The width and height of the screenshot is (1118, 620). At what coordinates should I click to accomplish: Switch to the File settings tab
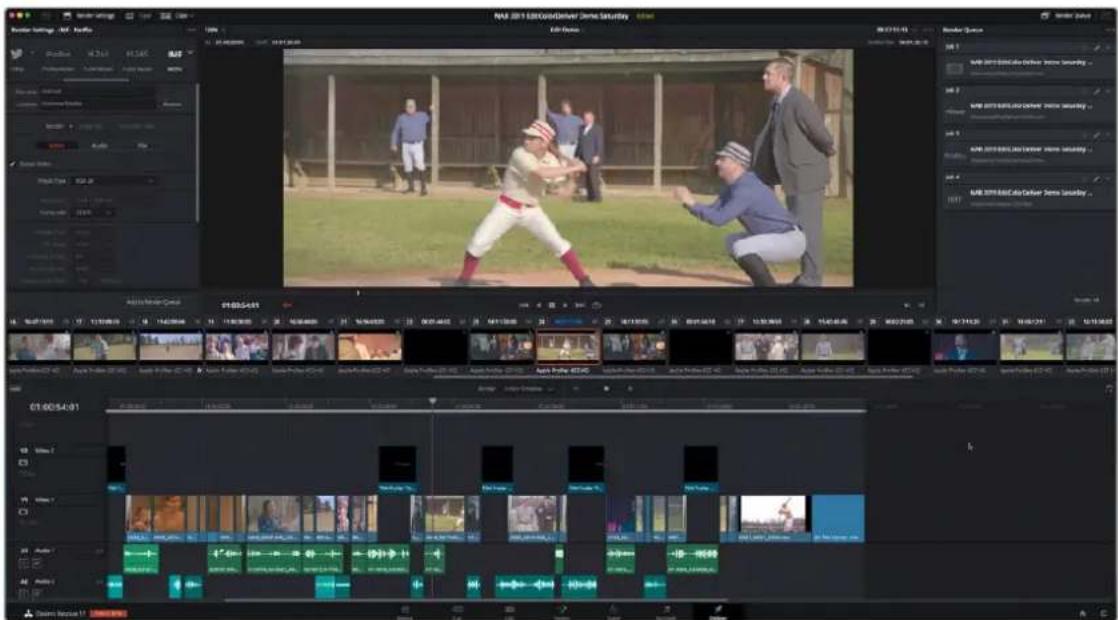click(143, 145)
